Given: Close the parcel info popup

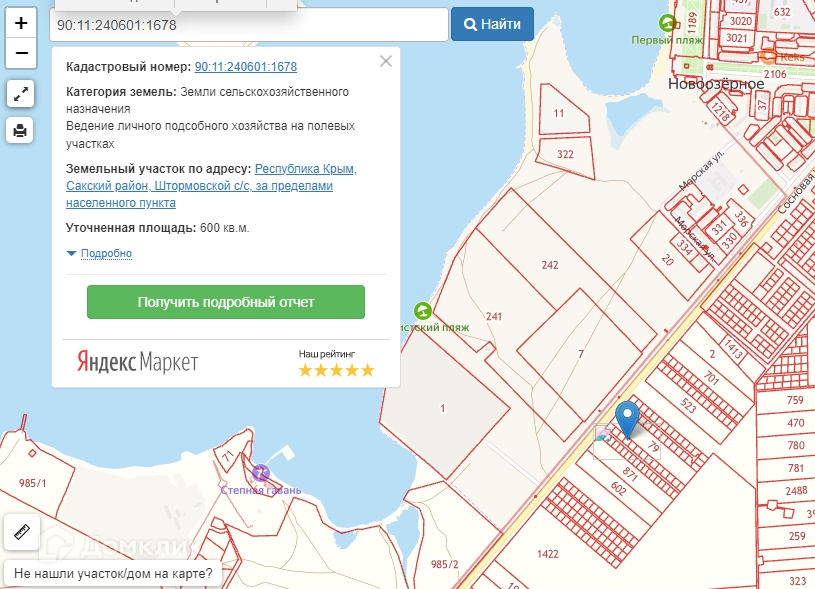Looking at the screenshot, I should coord(386,61).
